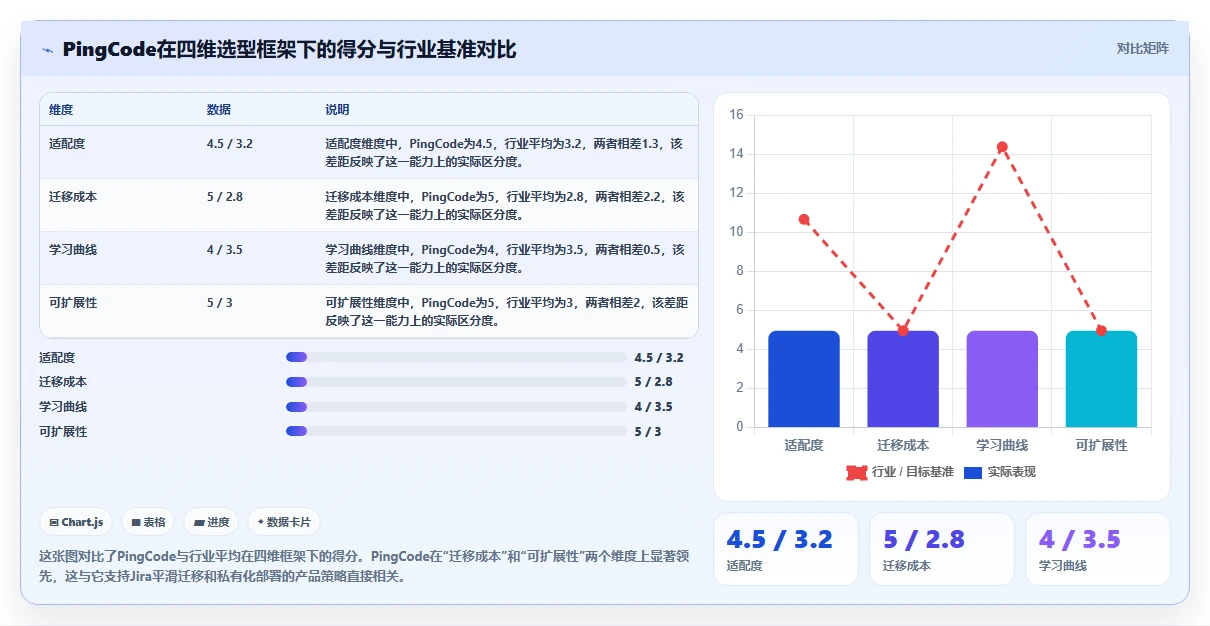Screen dimensions: 1210x626
Task: Click the 5 / 3 value in the table
Action: pyautogui.click(x=220, y=303)
